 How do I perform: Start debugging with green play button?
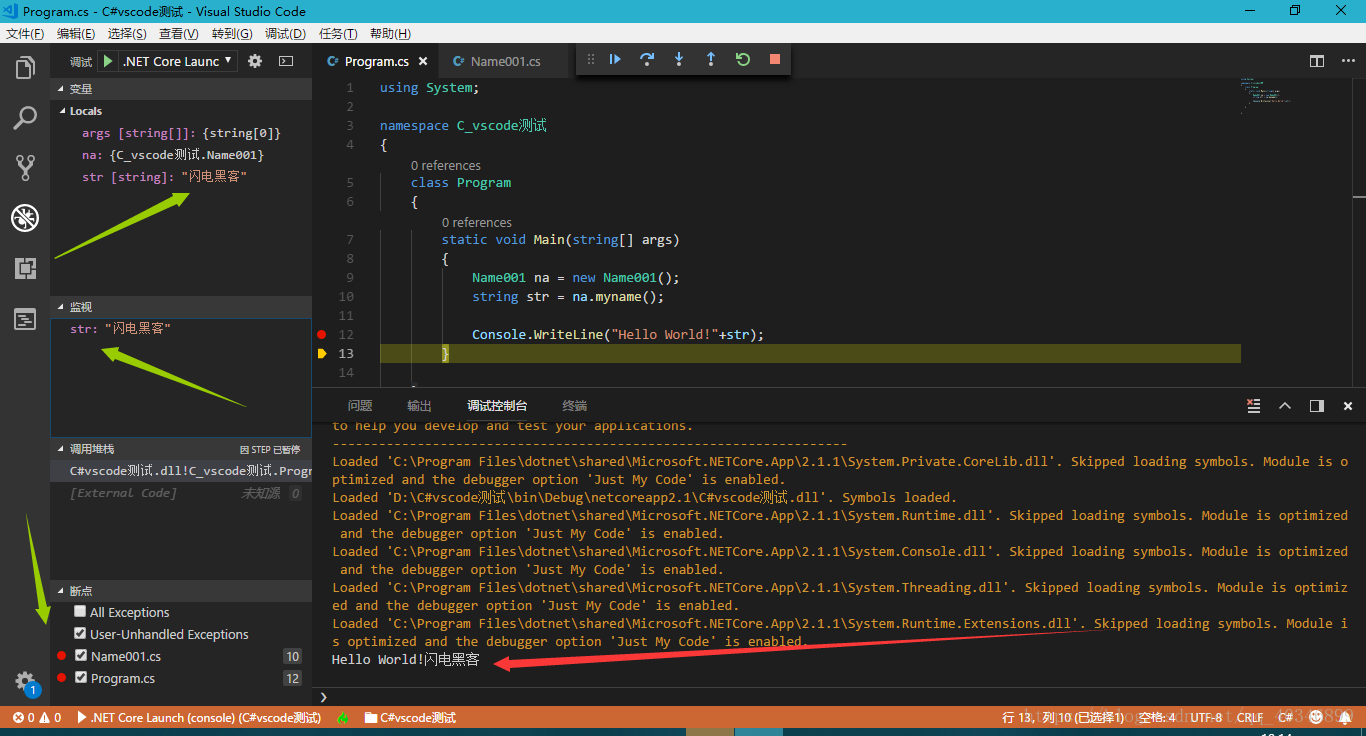pos(107,61)
